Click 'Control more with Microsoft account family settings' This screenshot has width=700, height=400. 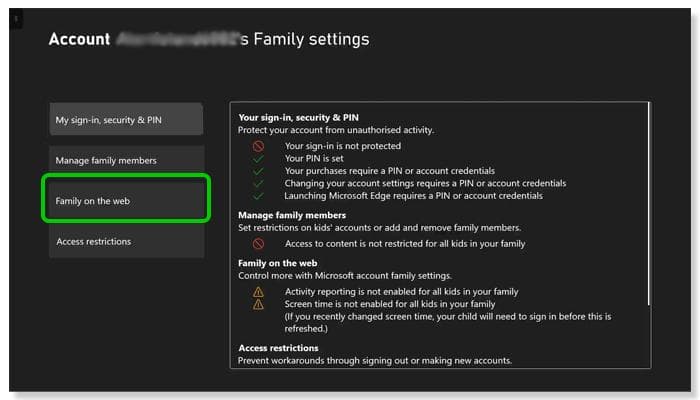pyautogui.click(x=345, y=276)
